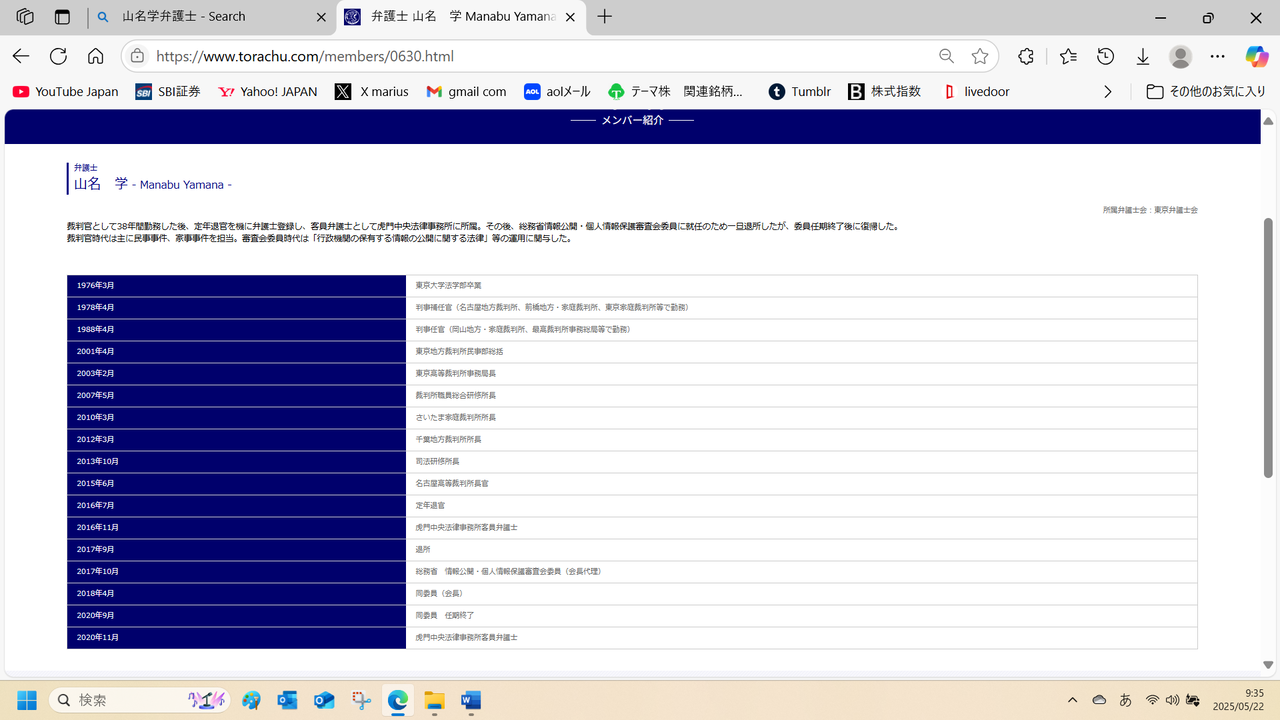Open the browser profile avatar
This screenshot has width=1280, height=720.
1180,56
